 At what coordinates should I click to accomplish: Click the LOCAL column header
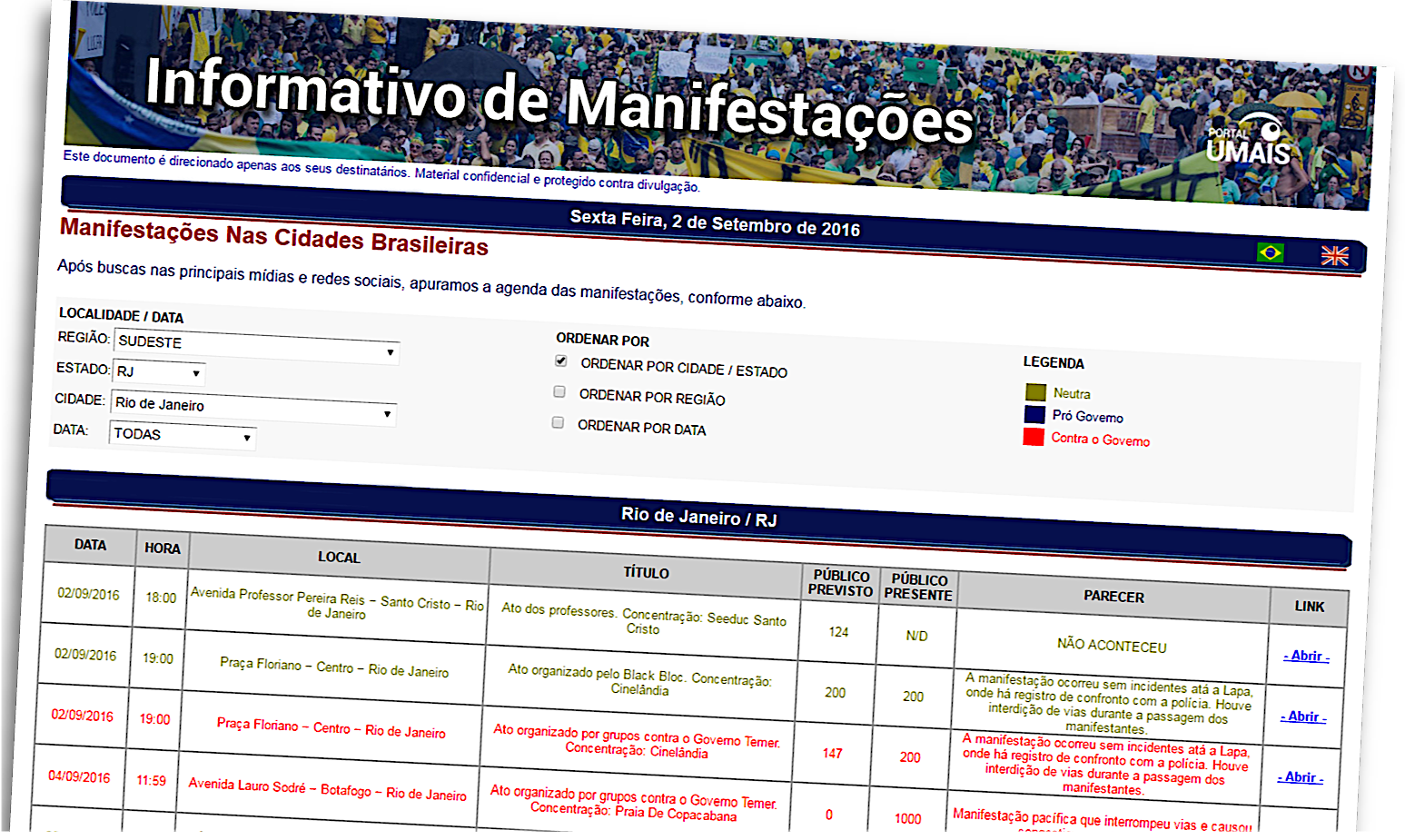click(x=339, y=557)
